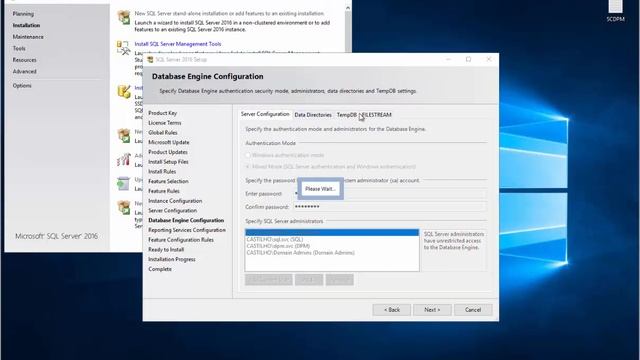Click the Install Rules setup step
This screenshot has height=360, width=640.
pyautogui.click(x=162, y=172)
